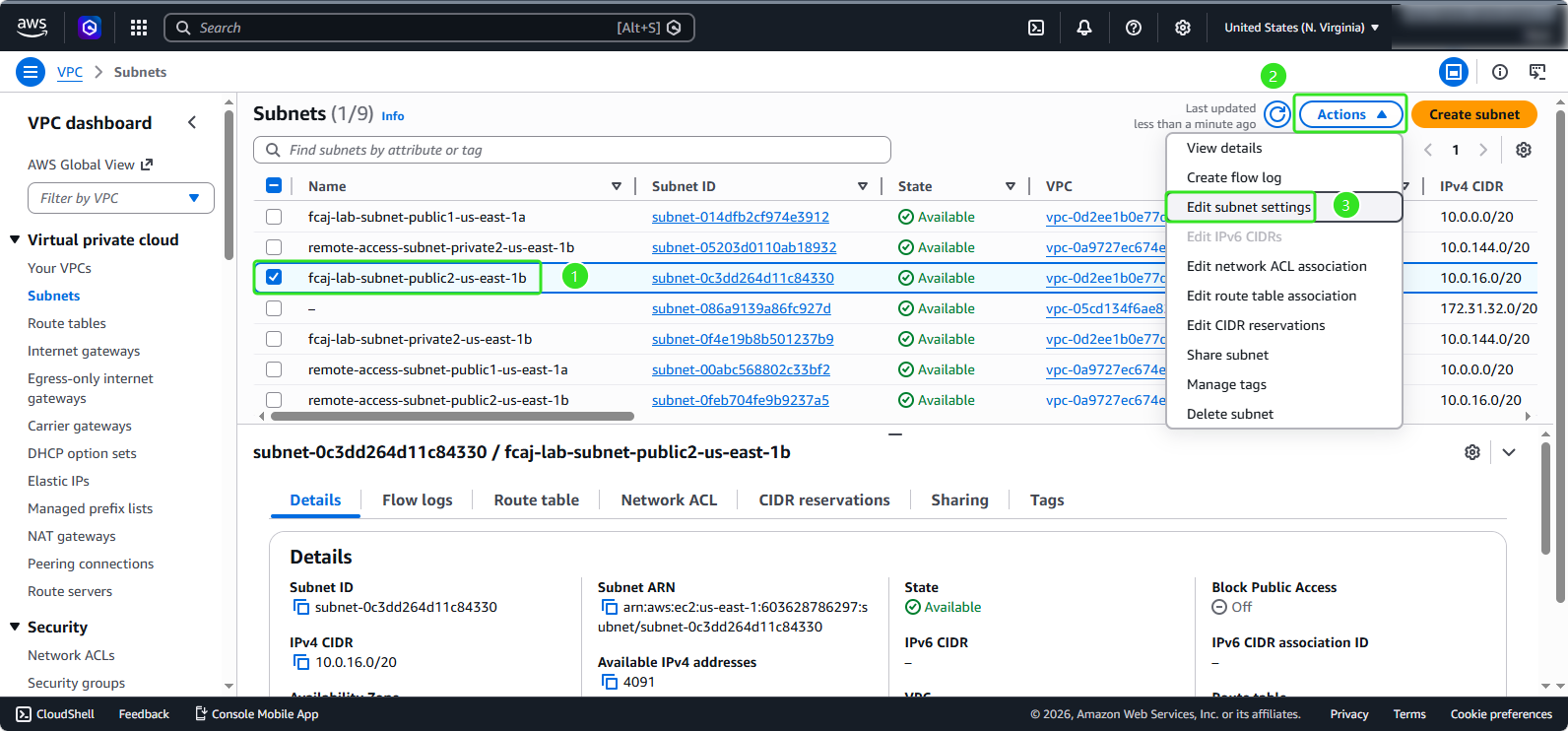This screenshot has height=731, width=1568.
Task: Open the notifications bell
Action: coord(1084,28)
